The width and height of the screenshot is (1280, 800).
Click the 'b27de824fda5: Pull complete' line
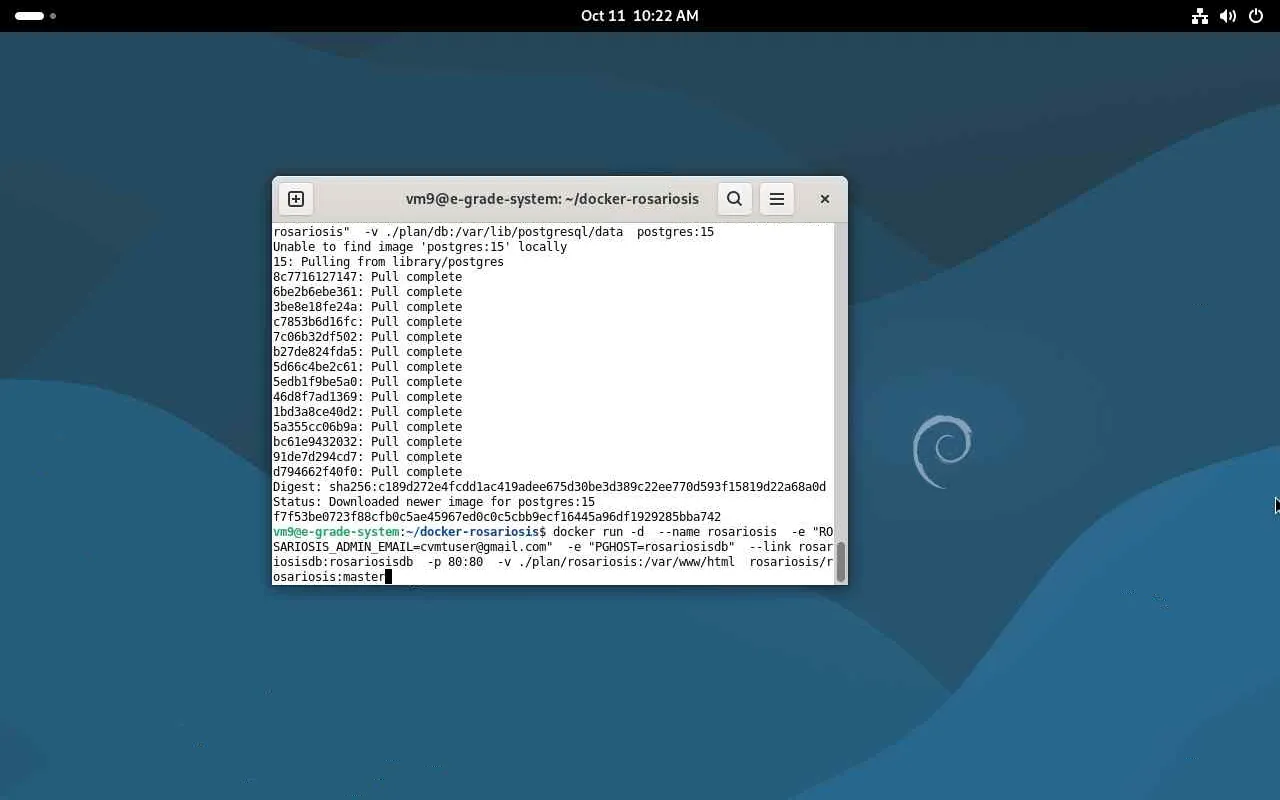(x=367, y=352)
